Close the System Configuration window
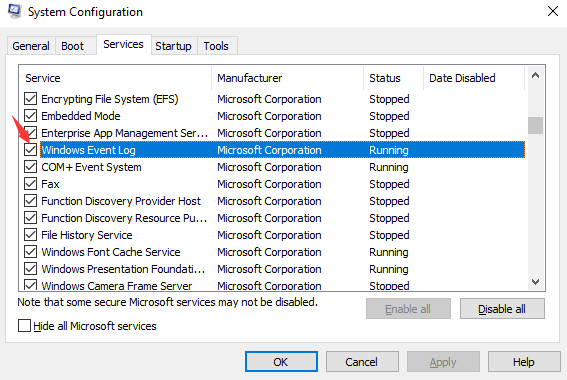The width and height of the screenshot is (567, 380). (x=553, y=11)
